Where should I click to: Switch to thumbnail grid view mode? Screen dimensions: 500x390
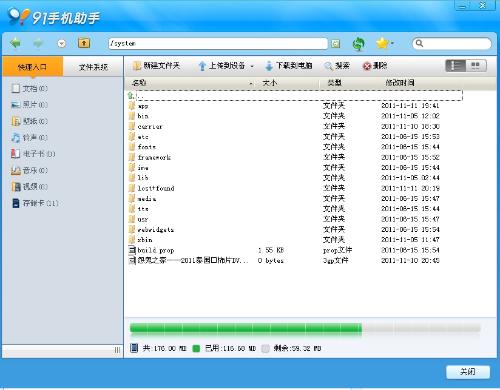(x=476, y=66)
